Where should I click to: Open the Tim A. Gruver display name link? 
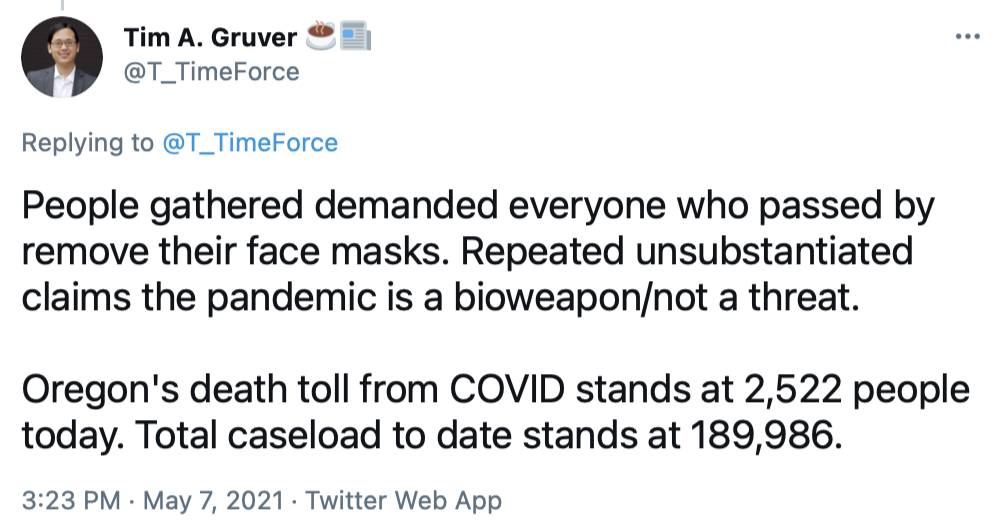click(211, 39)
